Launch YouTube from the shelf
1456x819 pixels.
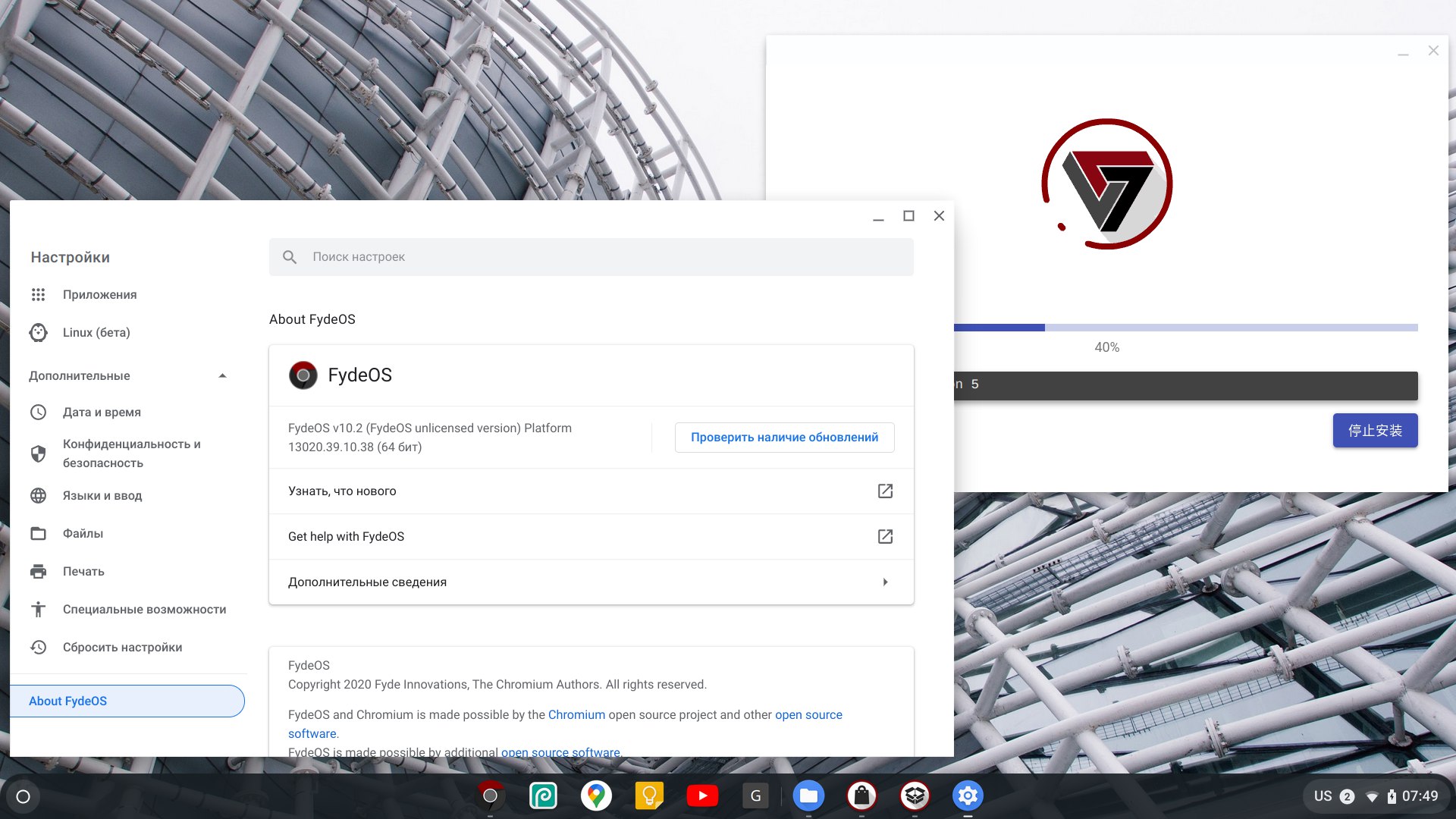pos(702,795)
